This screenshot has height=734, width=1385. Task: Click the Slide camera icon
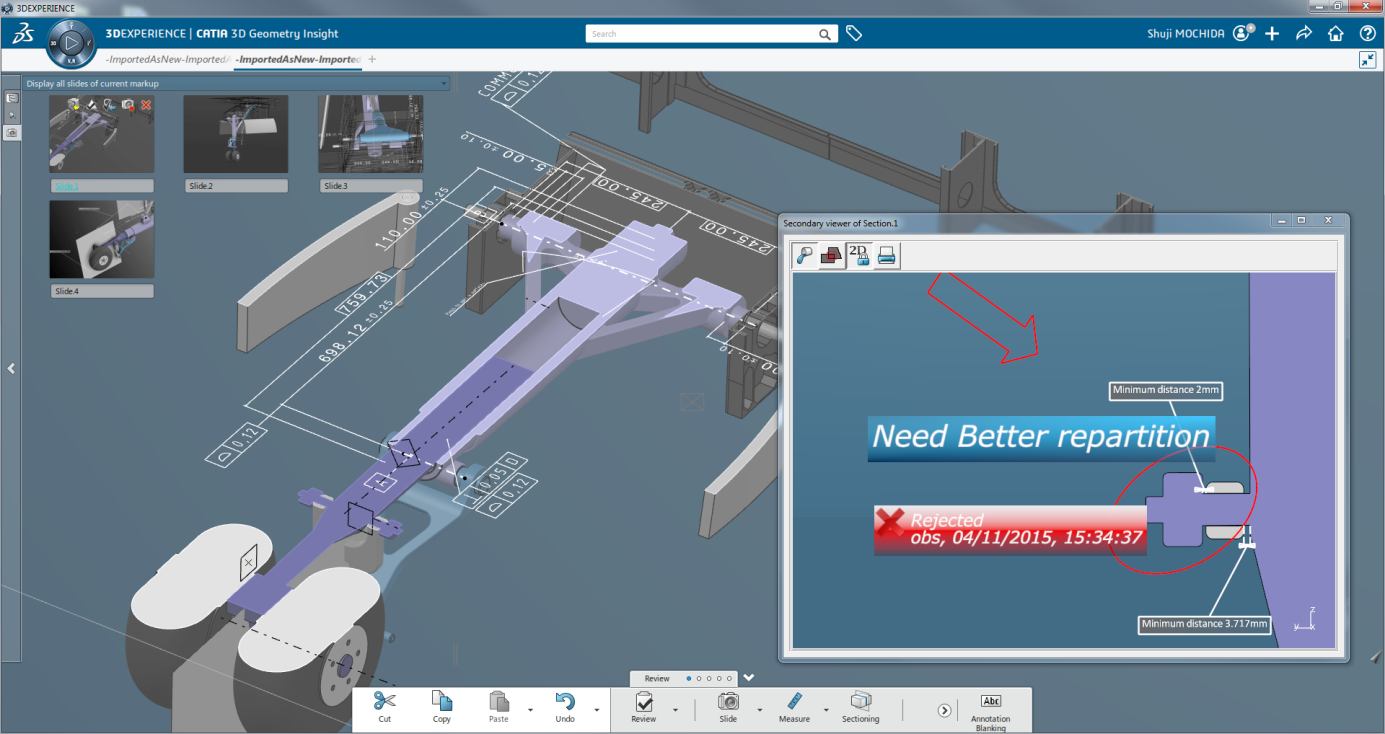coord(728,702)
